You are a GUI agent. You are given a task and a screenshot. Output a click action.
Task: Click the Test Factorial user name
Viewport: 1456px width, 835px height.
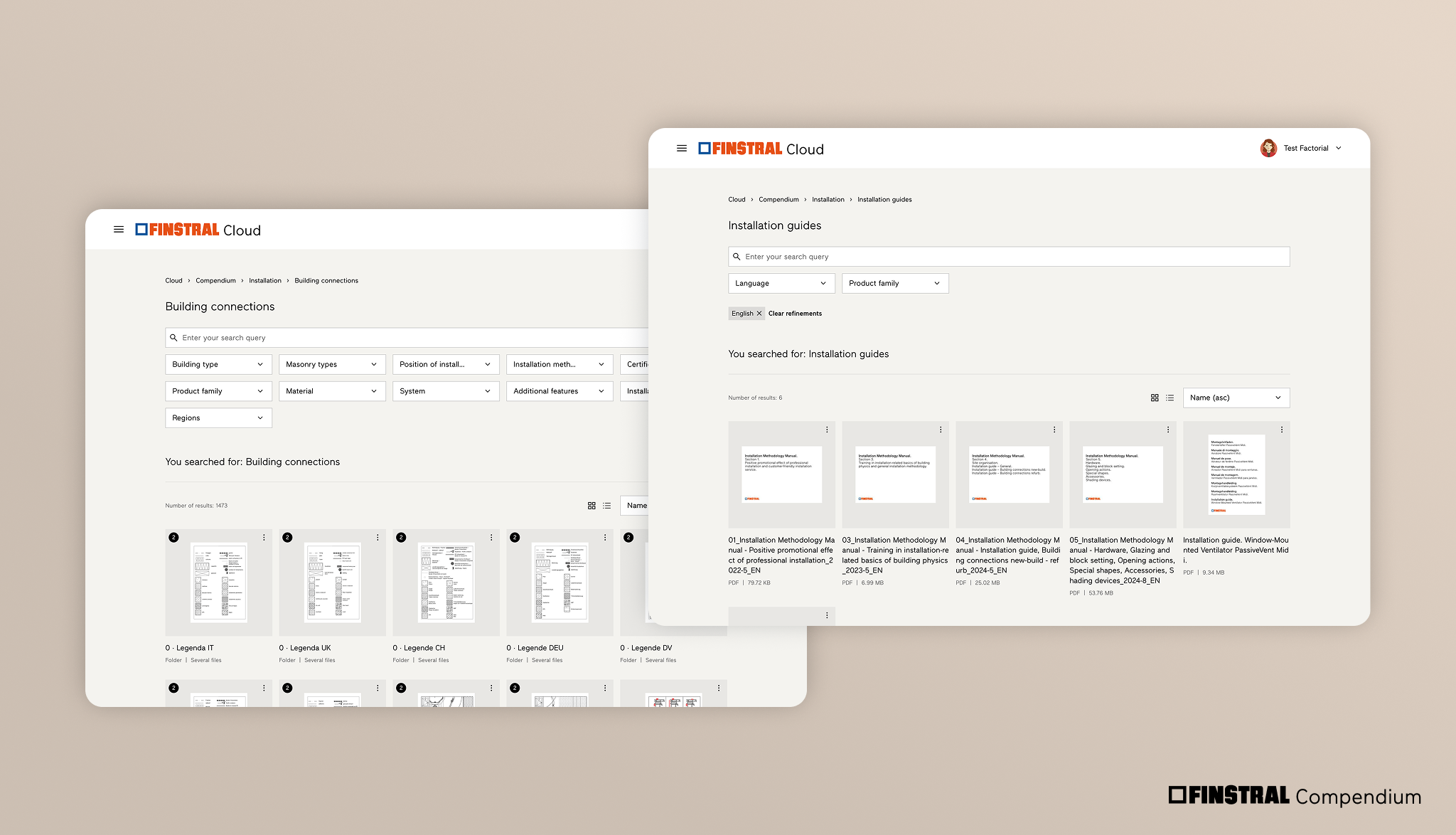point(1306,148)
